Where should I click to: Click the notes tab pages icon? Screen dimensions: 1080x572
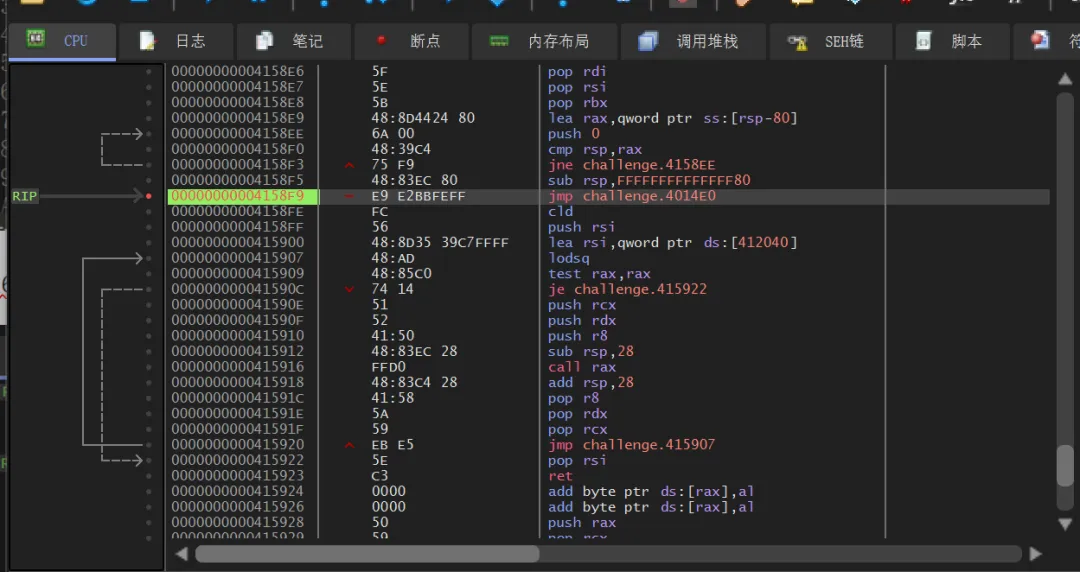coord(264,41)
